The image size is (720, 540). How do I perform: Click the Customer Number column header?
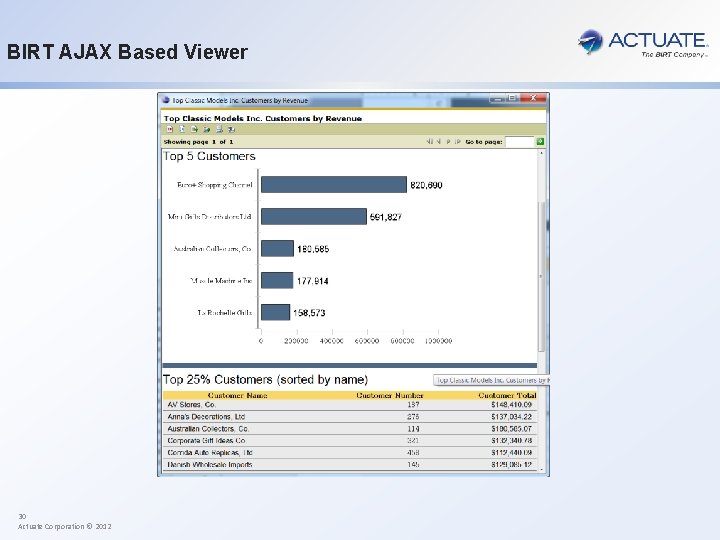pyautogui.click(x=390, y=395)
